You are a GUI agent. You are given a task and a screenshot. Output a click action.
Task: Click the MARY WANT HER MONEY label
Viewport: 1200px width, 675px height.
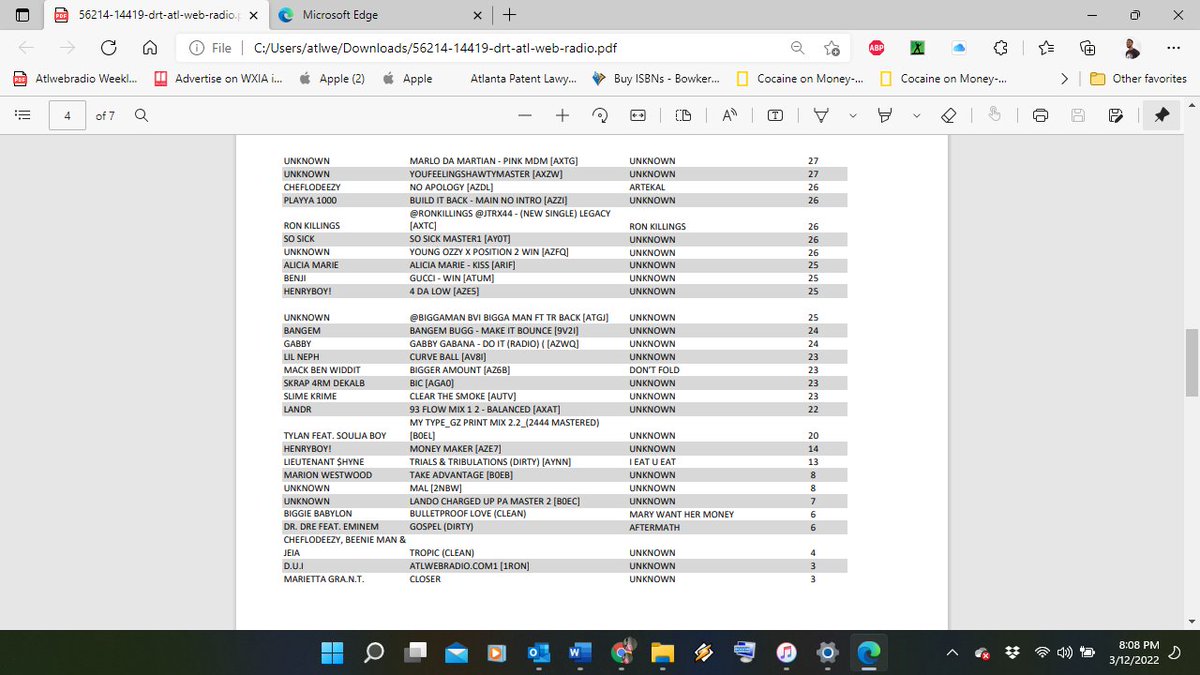click(x=681, y=514)
